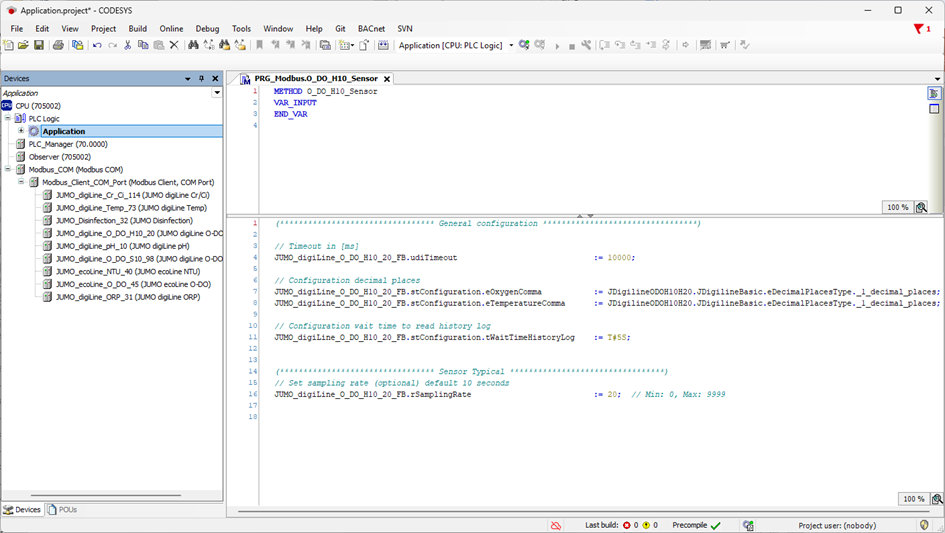Image resolution: width=945 pixels, height=533 pixels.
Task: Undo the last edit
Action: pyautogui.click(x=97, y=45)
